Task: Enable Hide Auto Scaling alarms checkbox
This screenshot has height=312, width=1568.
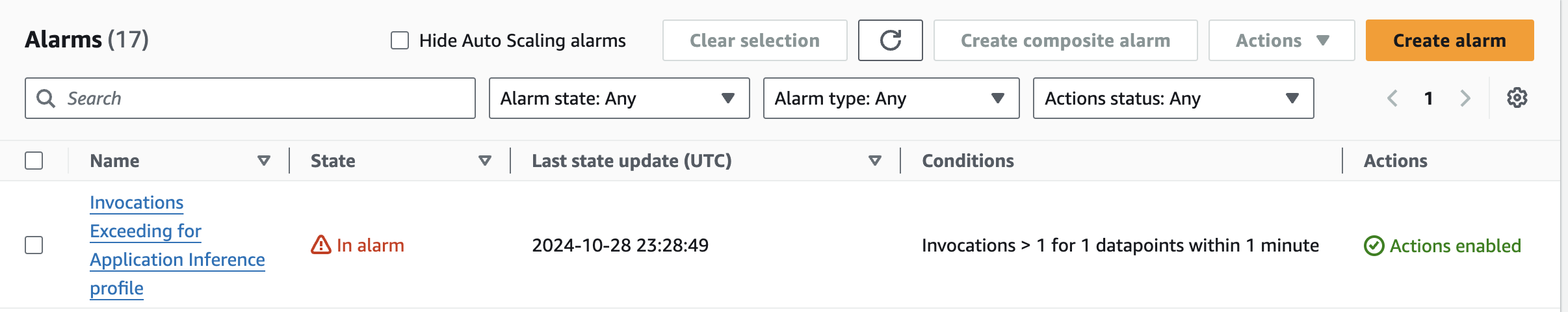Action: click(x=400, y=40)
